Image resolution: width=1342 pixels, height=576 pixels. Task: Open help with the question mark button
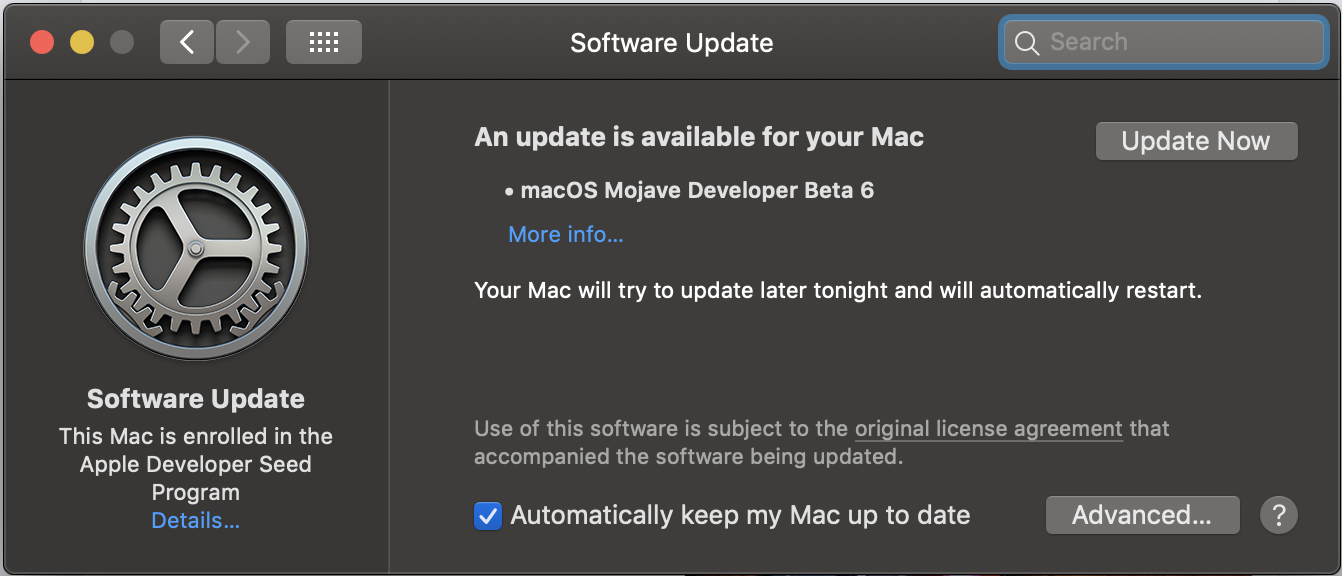pos(1278,515)
